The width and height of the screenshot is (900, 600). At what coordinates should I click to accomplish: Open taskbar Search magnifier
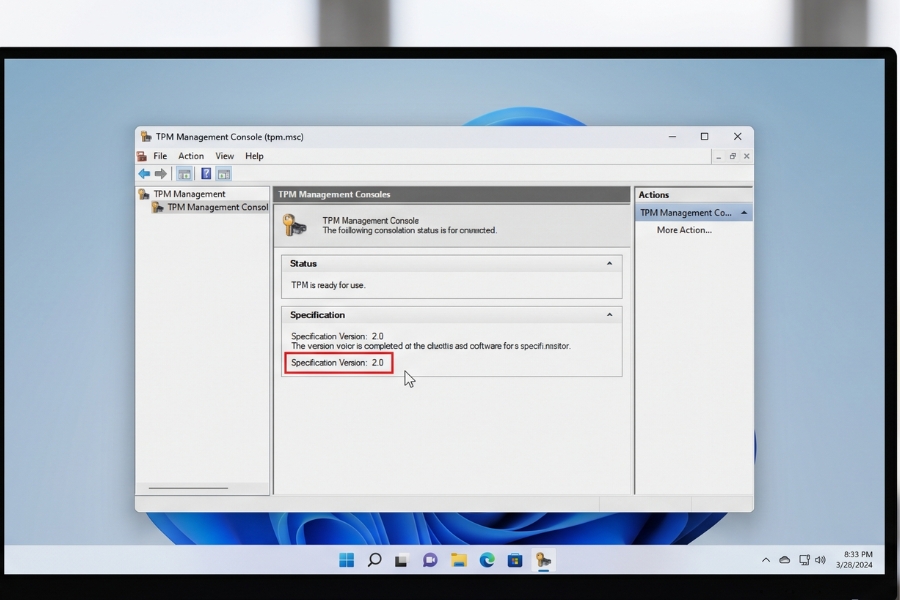click(x=374, y=560)
